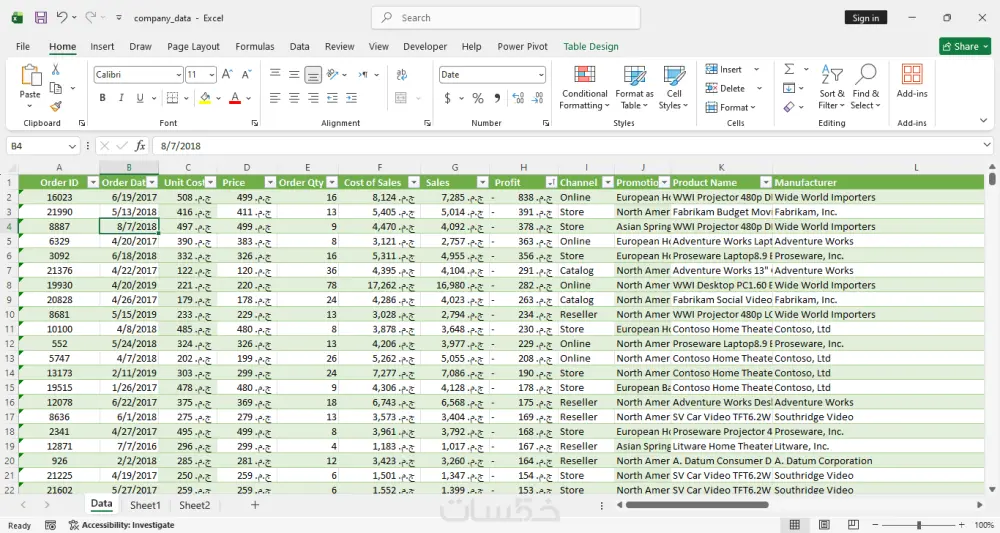Open Find & Select magnifier

(865, 87)
